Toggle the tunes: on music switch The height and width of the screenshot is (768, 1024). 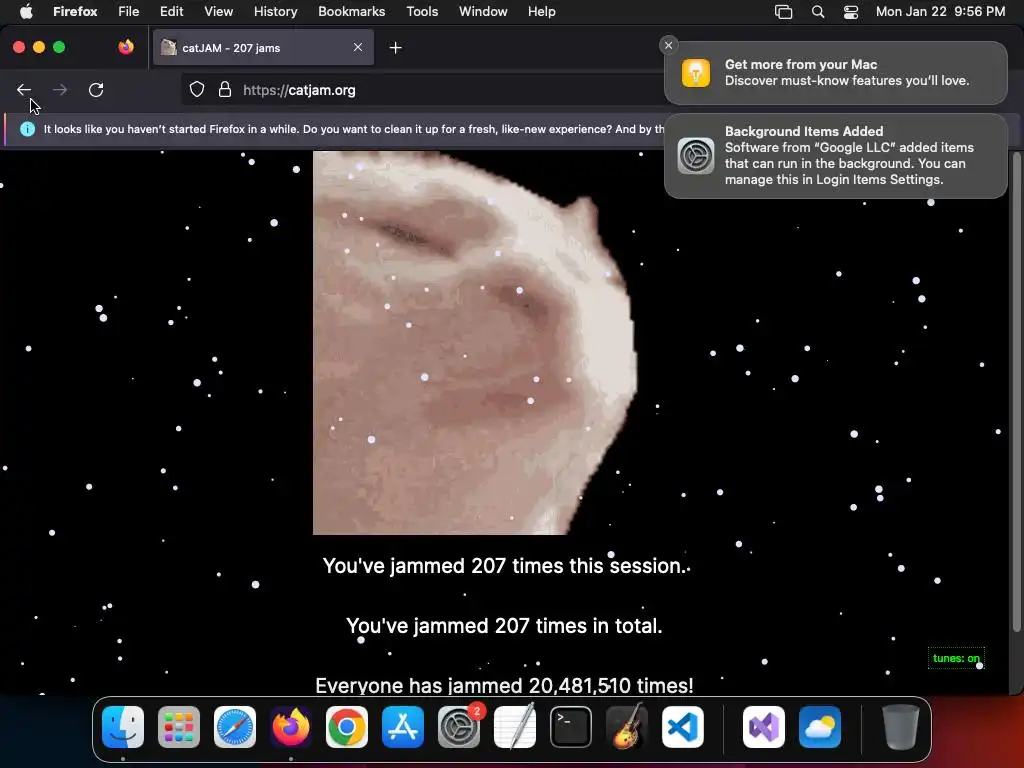click(956, 658)
